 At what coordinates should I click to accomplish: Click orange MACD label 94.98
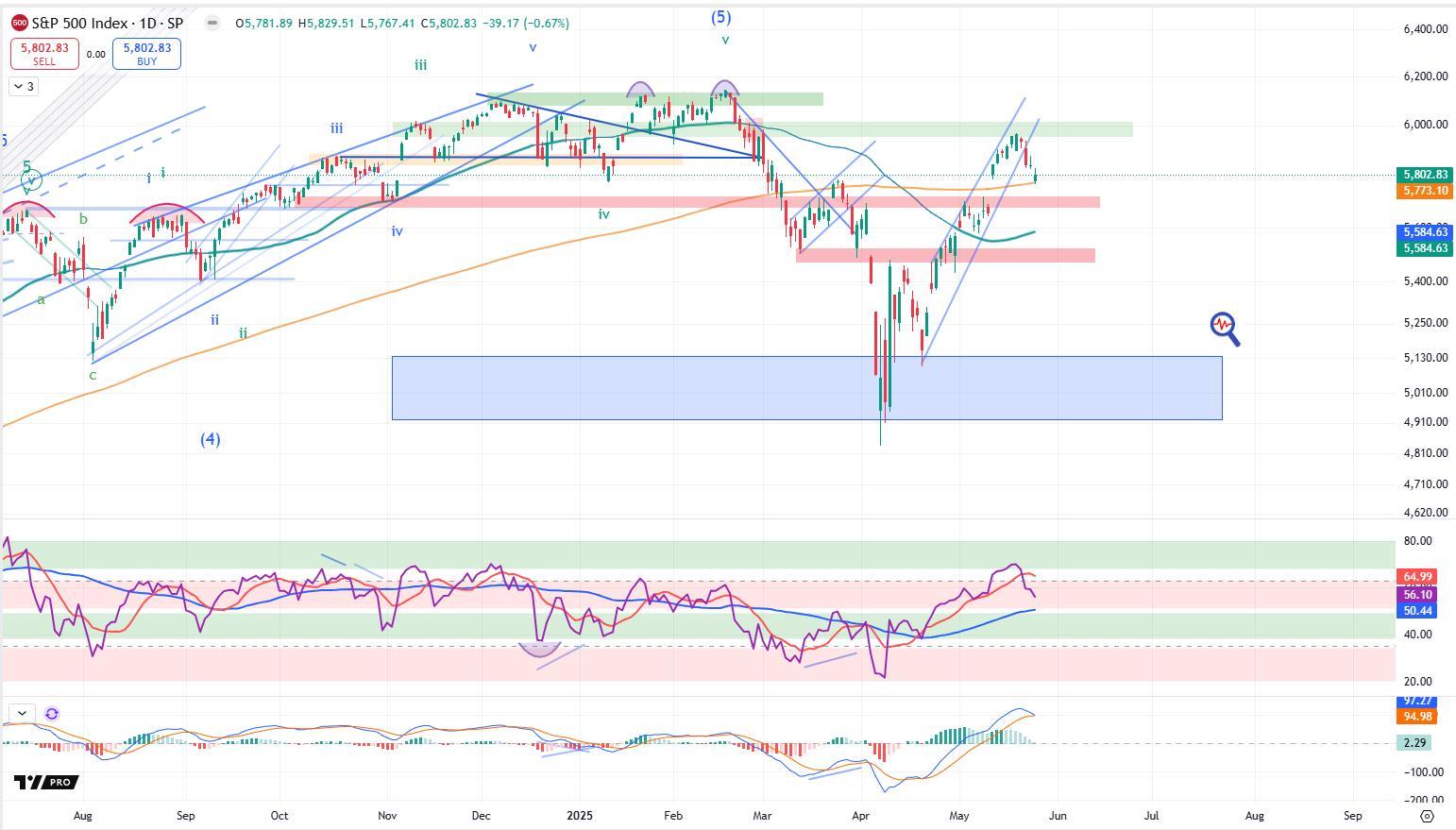tap(1417, 717)
